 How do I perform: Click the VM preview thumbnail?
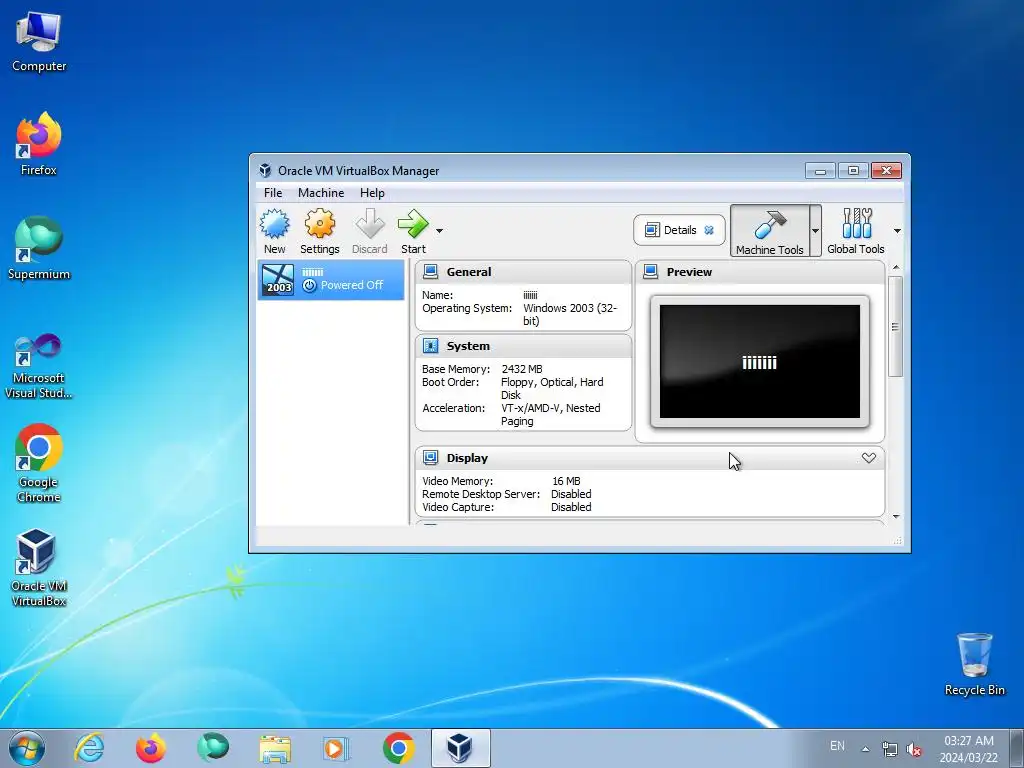(760, 361)
